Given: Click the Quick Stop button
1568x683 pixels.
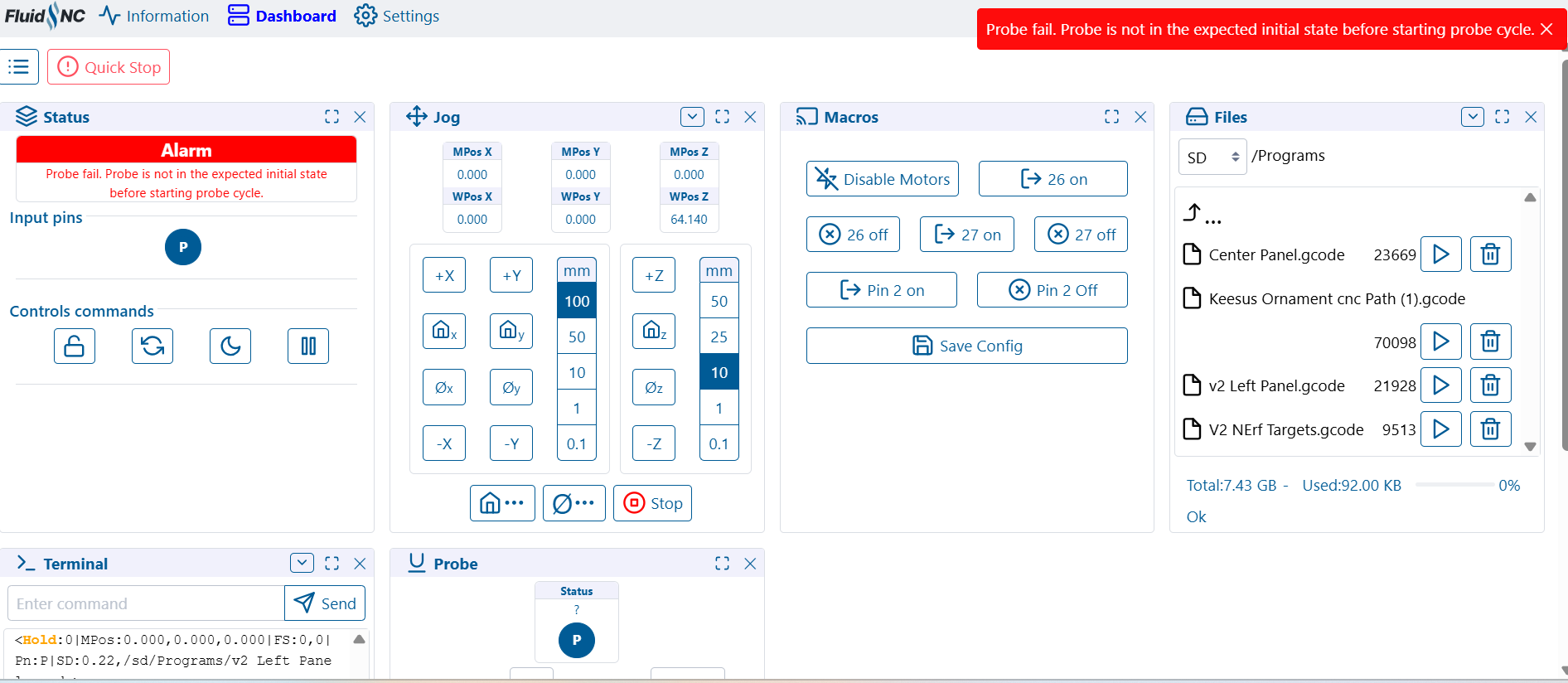Looking at the screenshot, I should [109, 67].
